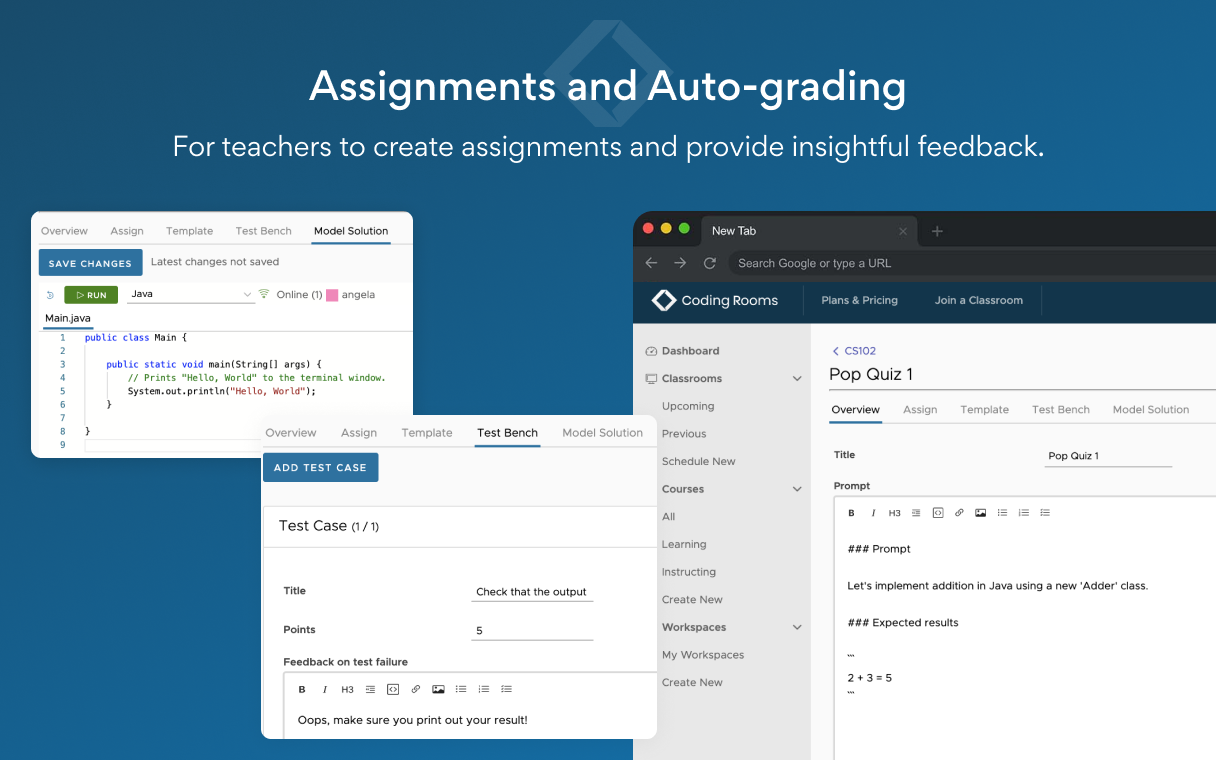
Task: Click Add Test Case button
Action: 320,467
